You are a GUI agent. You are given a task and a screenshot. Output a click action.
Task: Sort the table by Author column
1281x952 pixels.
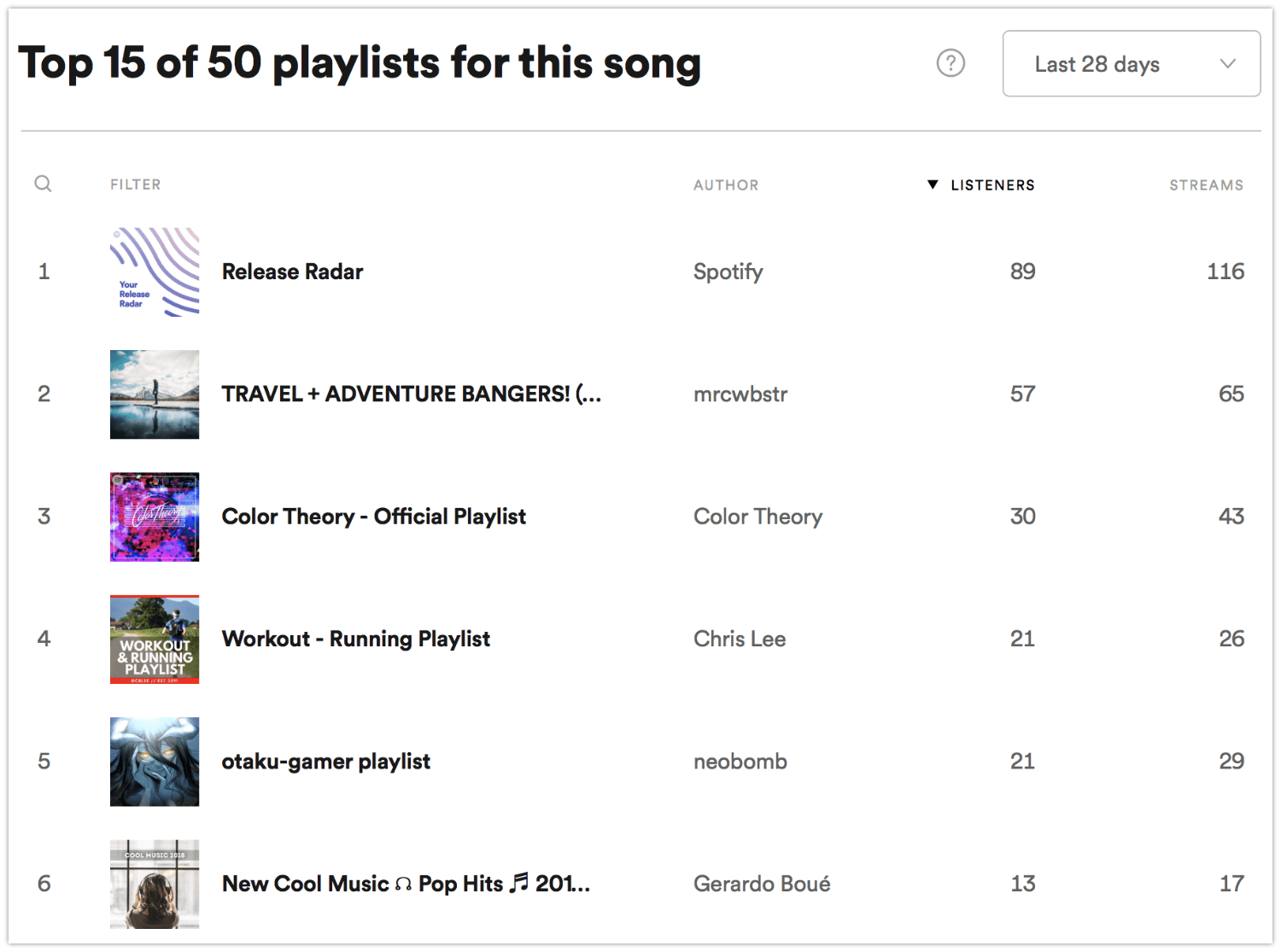pos(726,184)
